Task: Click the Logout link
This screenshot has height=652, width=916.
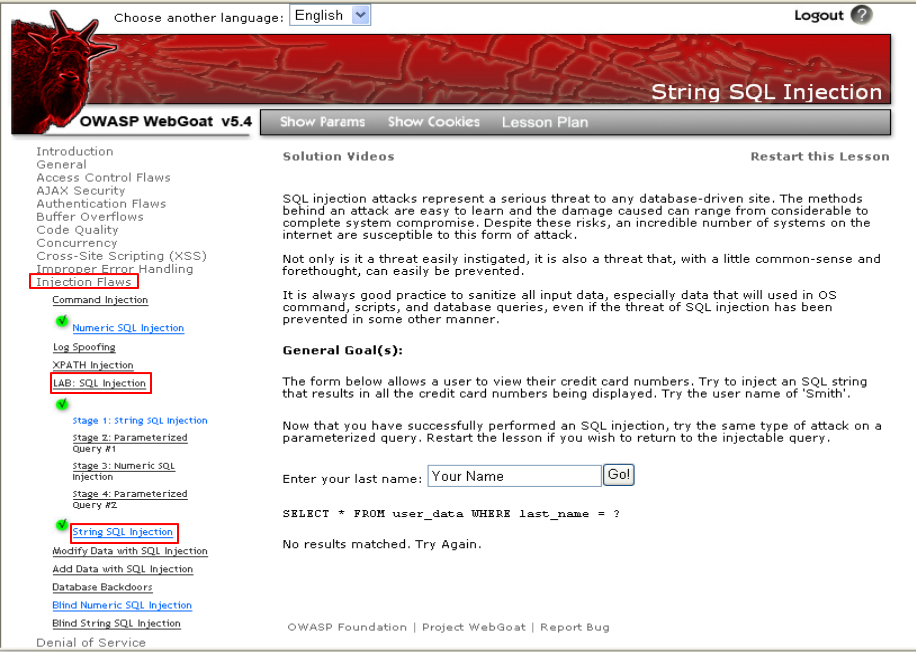Action: click(x=818, y=15)
